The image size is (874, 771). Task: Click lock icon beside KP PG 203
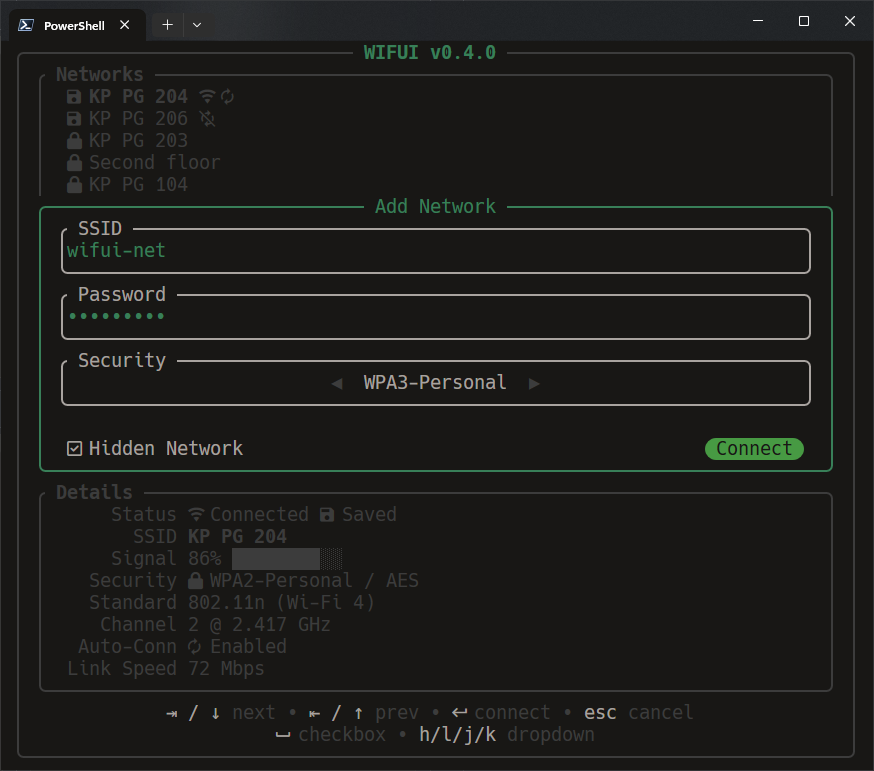[74, 140]
